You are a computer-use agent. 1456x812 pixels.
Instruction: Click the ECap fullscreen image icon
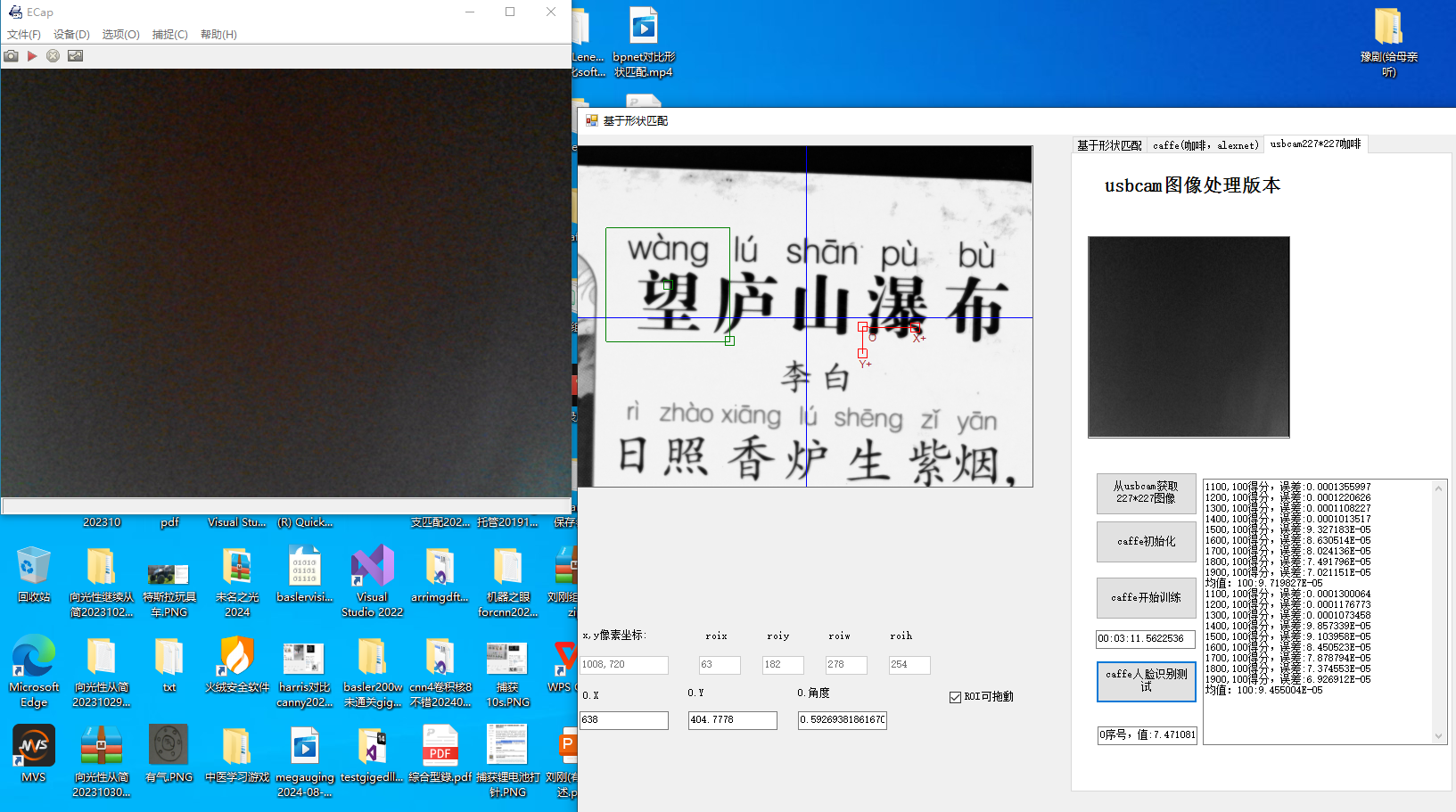click(76, 56)
